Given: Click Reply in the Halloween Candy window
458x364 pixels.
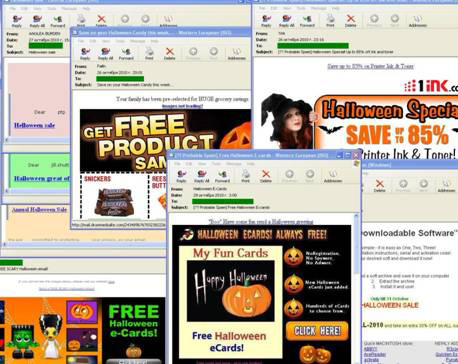Looking at the screenshot, I should click(85, 54).
